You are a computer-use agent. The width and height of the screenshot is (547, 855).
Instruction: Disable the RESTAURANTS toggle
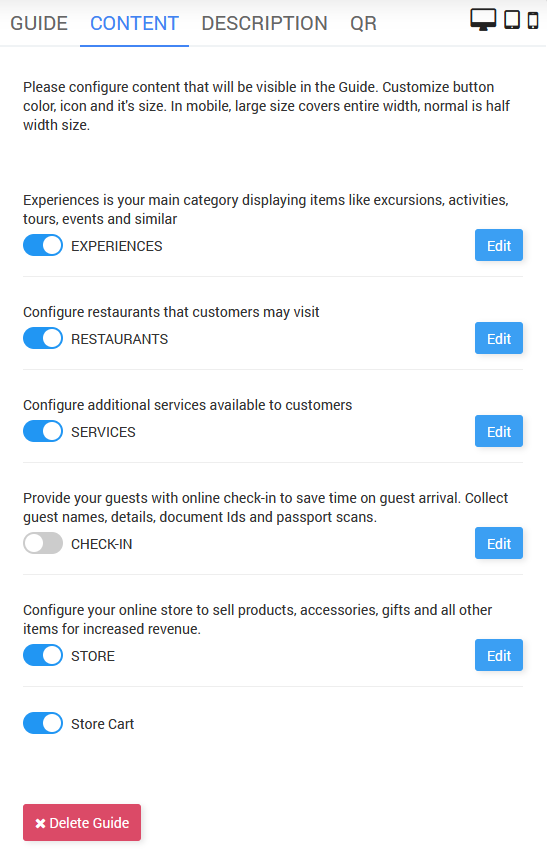(43, 338)
